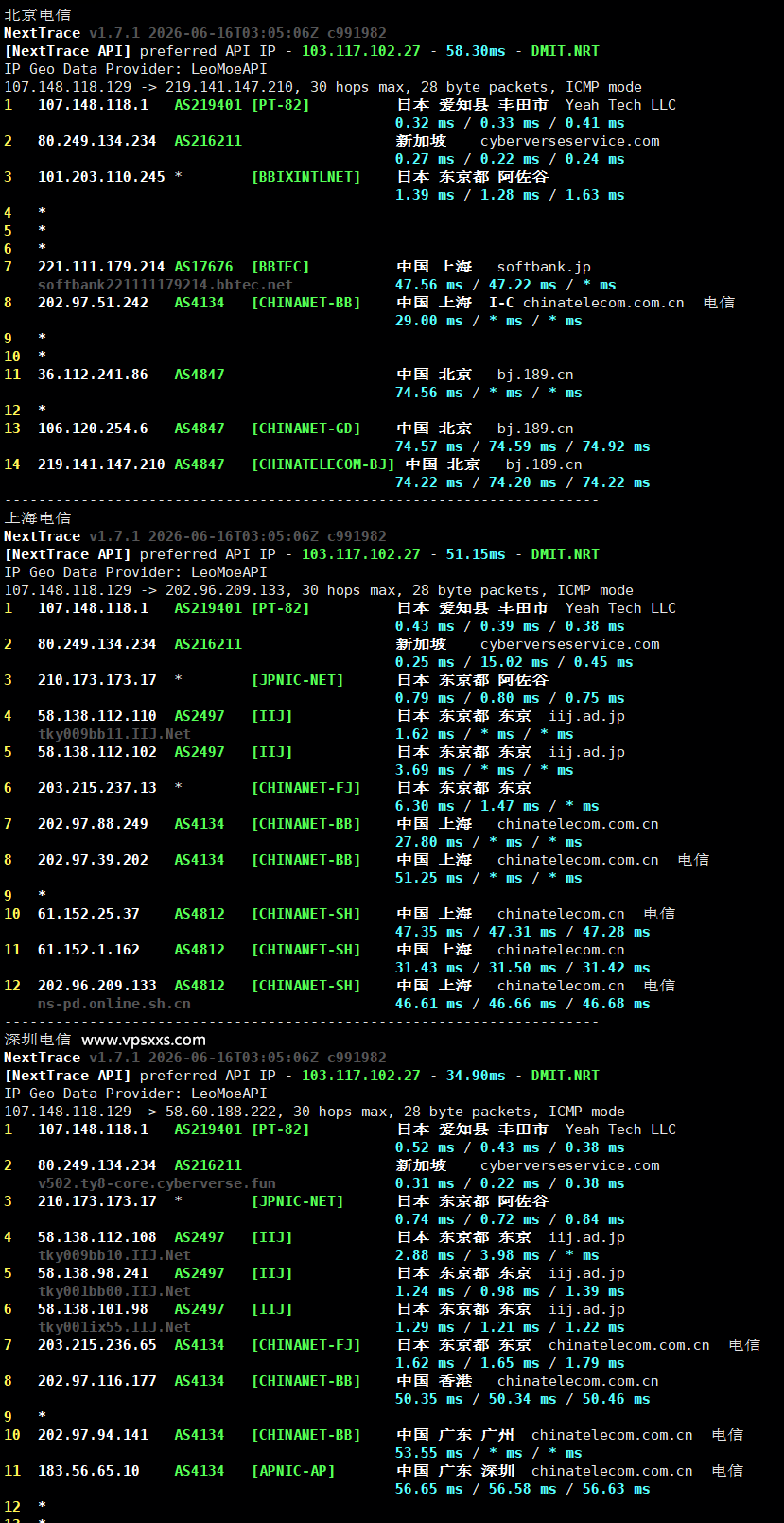Click hop IP 58.138.112.108
784x1523 pixels.
97,1237
